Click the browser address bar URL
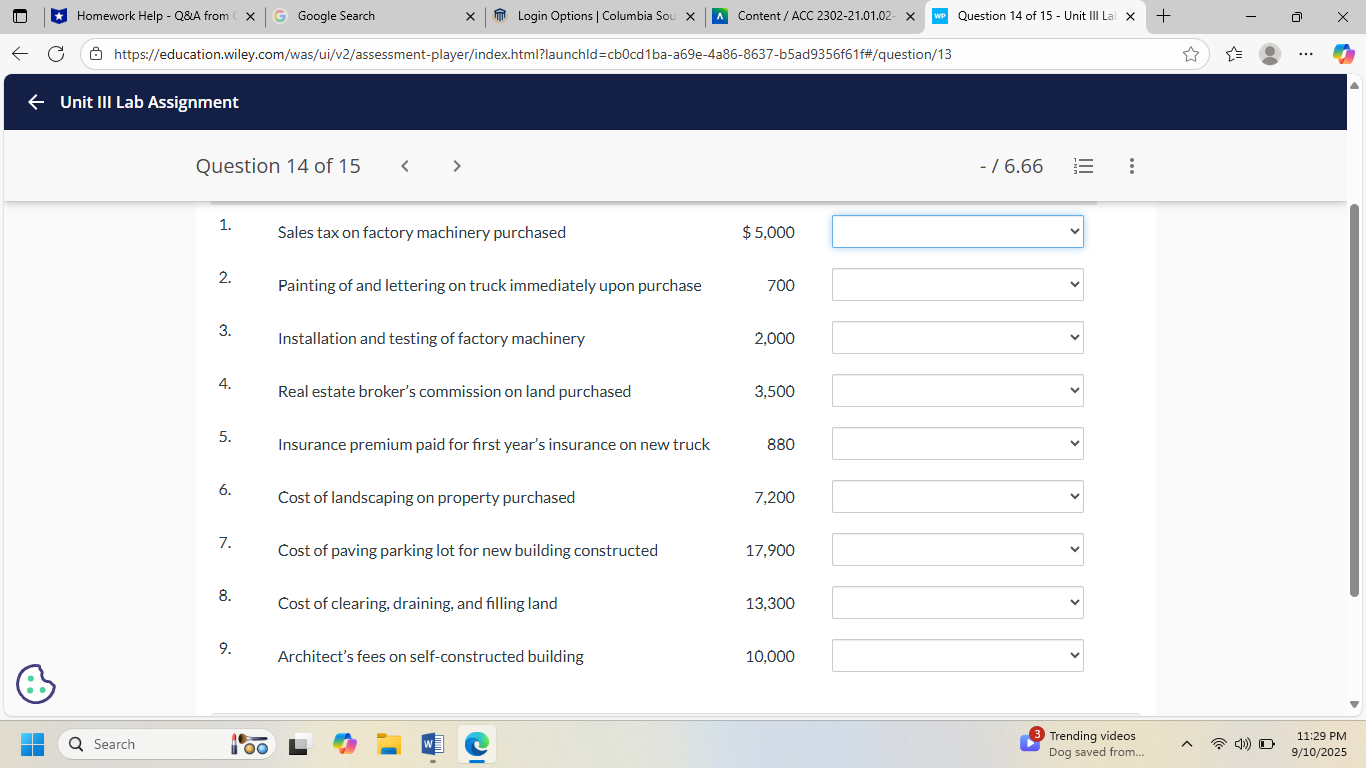Viewport: 1366px width, 768px height. 533,54
